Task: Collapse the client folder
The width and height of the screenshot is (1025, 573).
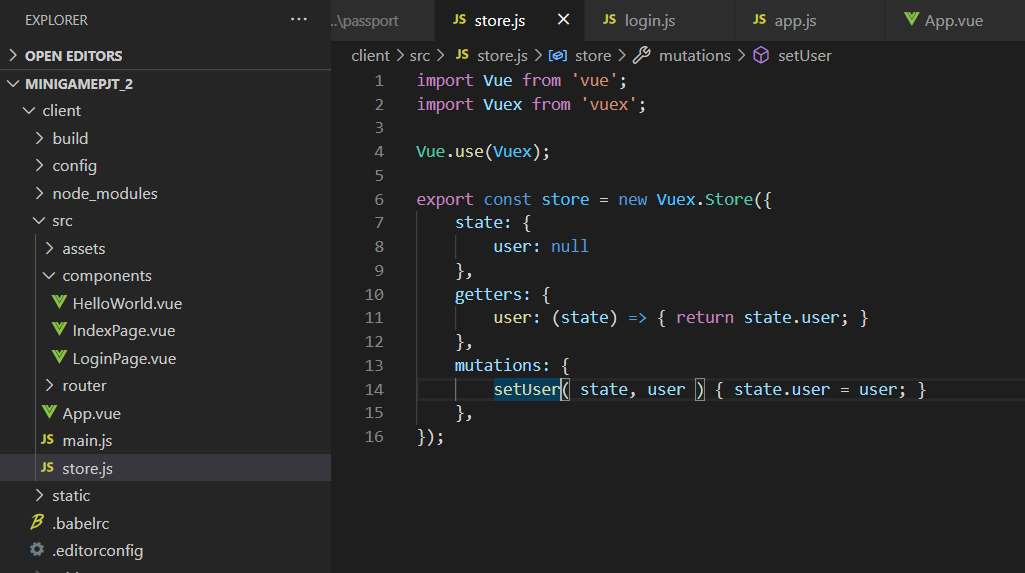Action: (x=165, y=110)
